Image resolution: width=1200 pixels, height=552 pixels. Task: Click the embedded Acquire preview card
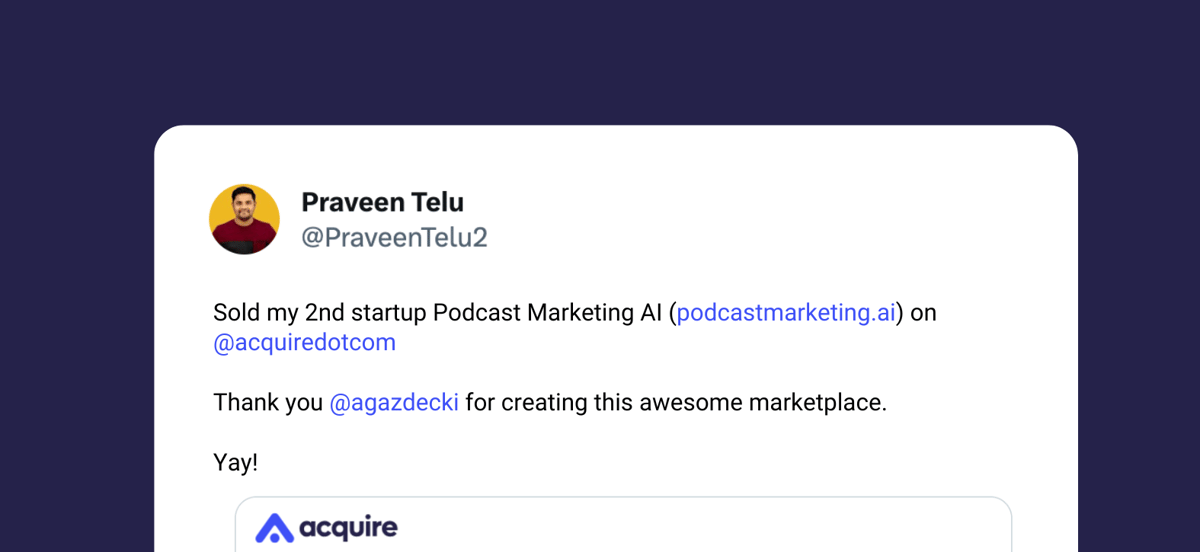click(623, 524)
